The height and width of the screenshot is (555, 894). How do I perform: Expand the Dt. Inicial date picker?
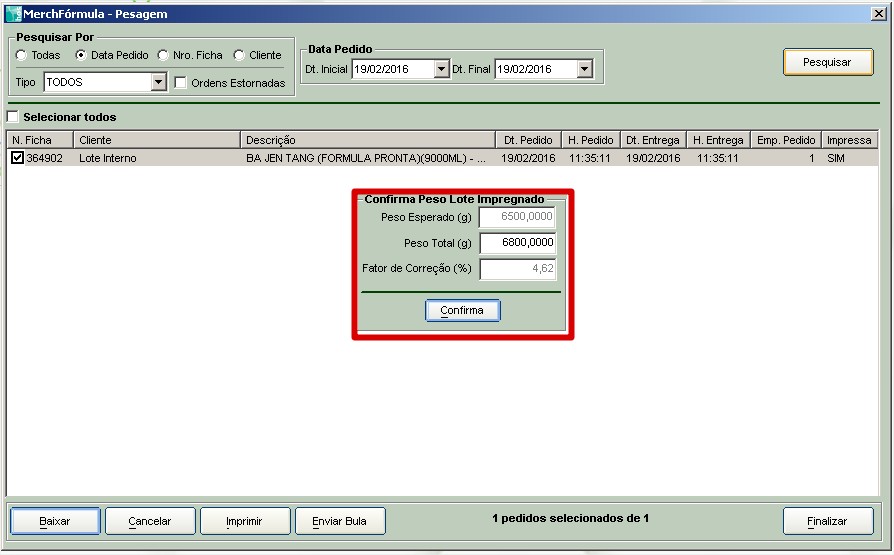pyautogui.click(x=442, y=69)
